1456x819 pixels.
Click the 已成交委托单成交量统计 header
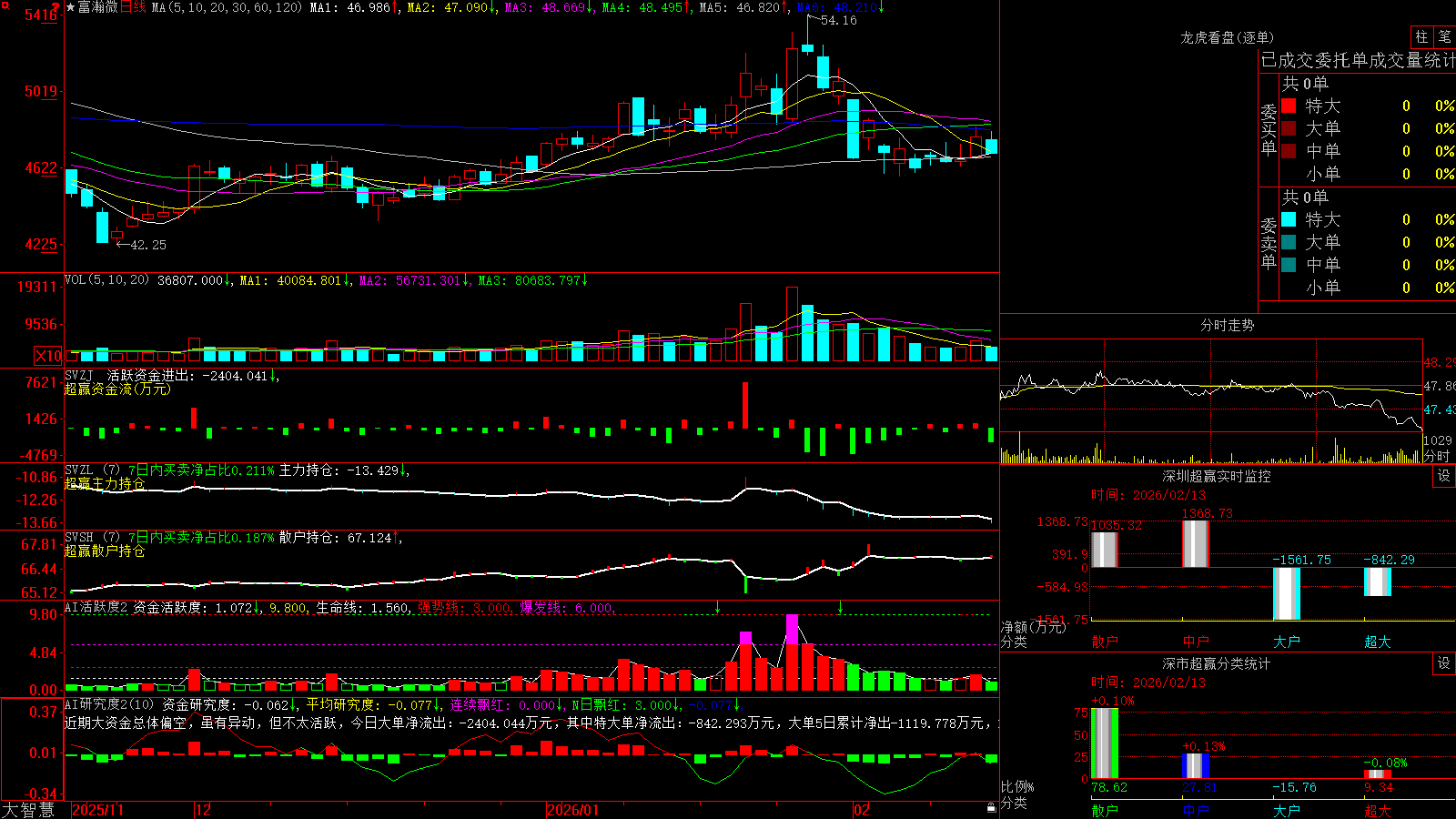click(1358, 60)
